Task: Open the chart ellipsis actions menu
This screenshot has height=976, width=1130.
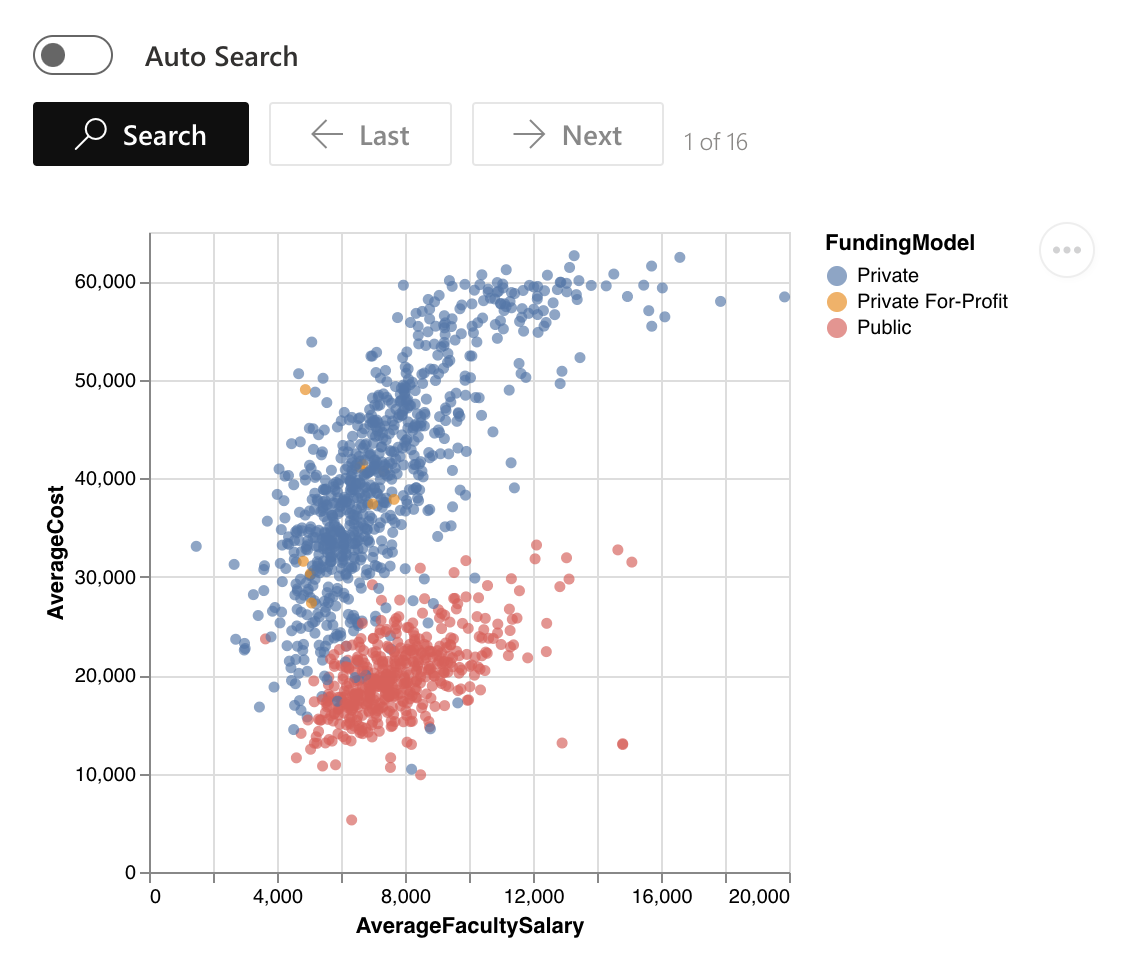Action: 1067,250
